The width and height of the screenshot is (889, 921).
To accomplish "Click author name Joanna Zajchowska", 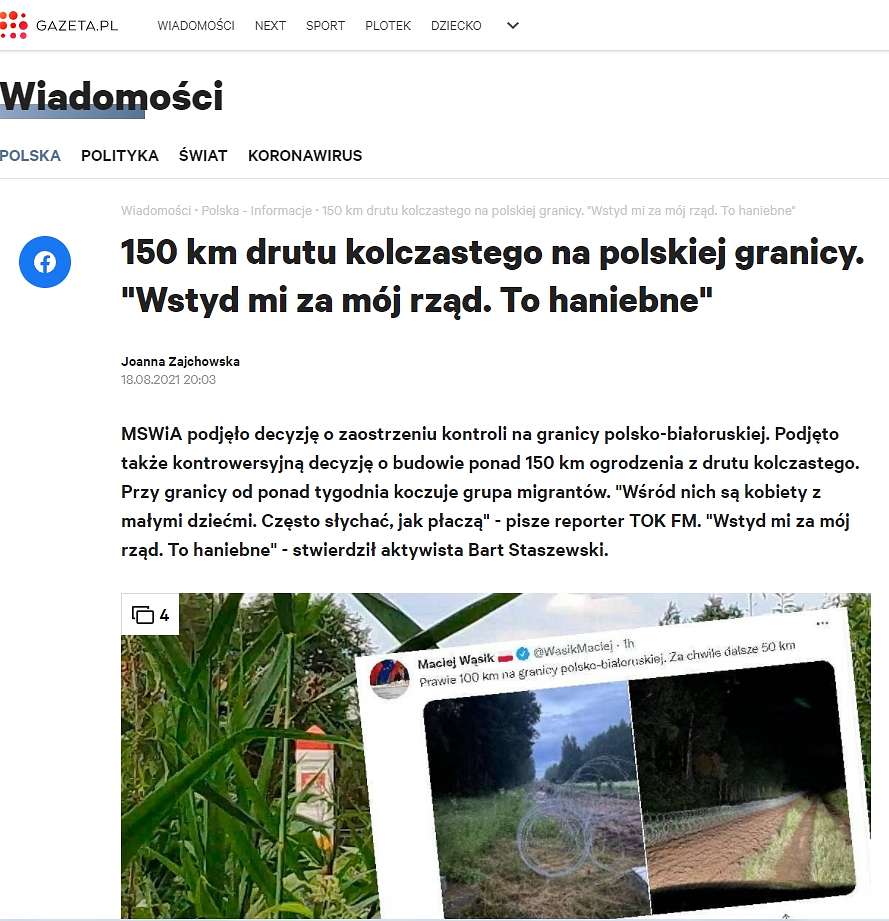I will (x=180, y=361).
